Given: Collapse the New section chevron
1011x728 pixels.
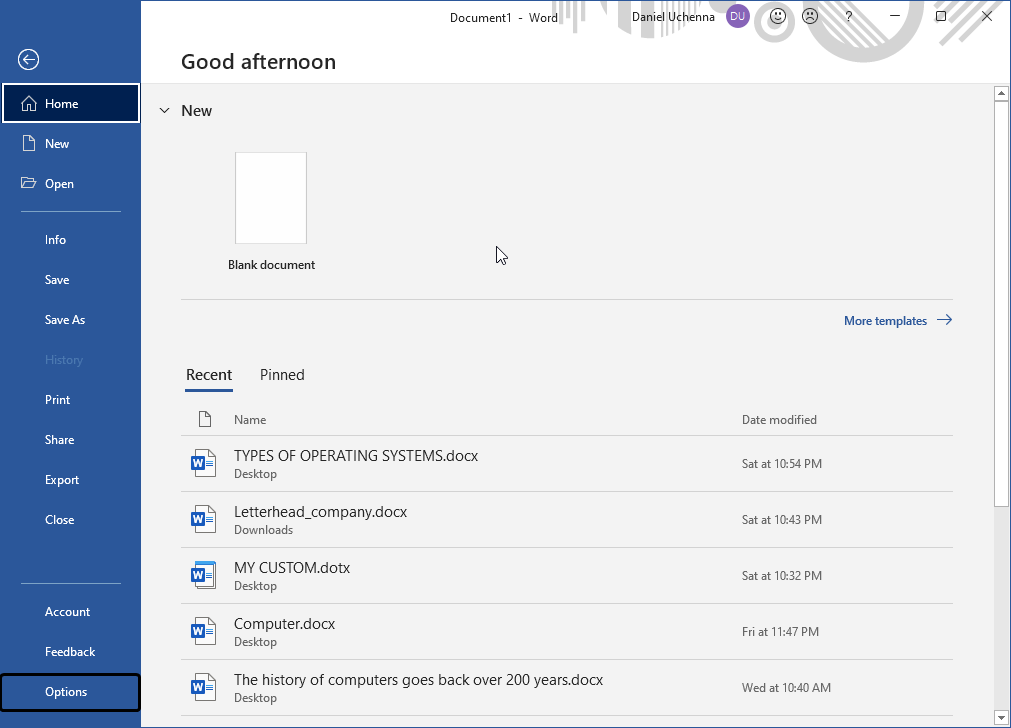Looking at the screenshot, I should pos(164,111).
